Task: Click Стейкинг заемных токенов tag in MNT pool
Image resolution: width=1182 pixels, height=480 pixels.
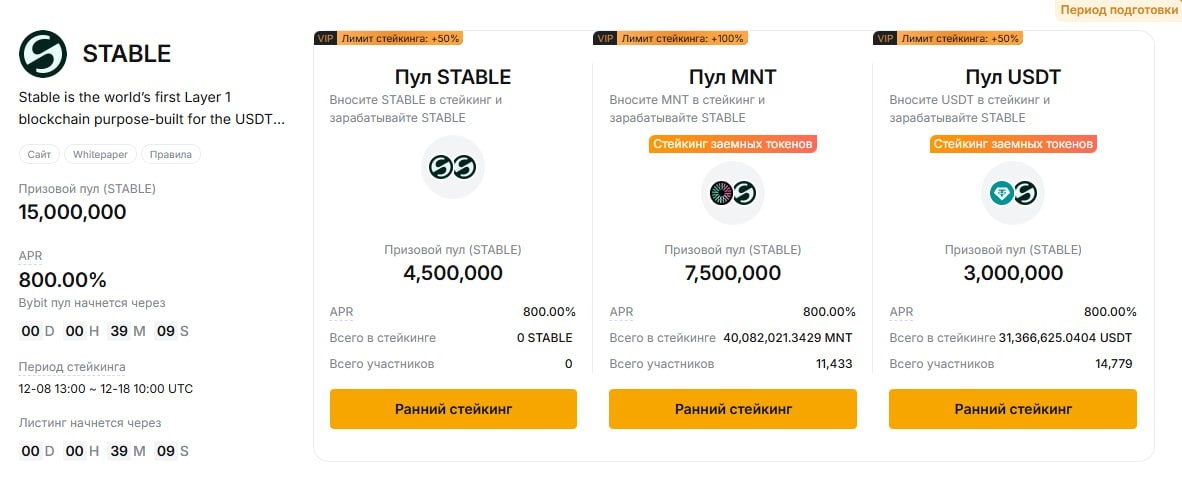Action: point(733,144)
